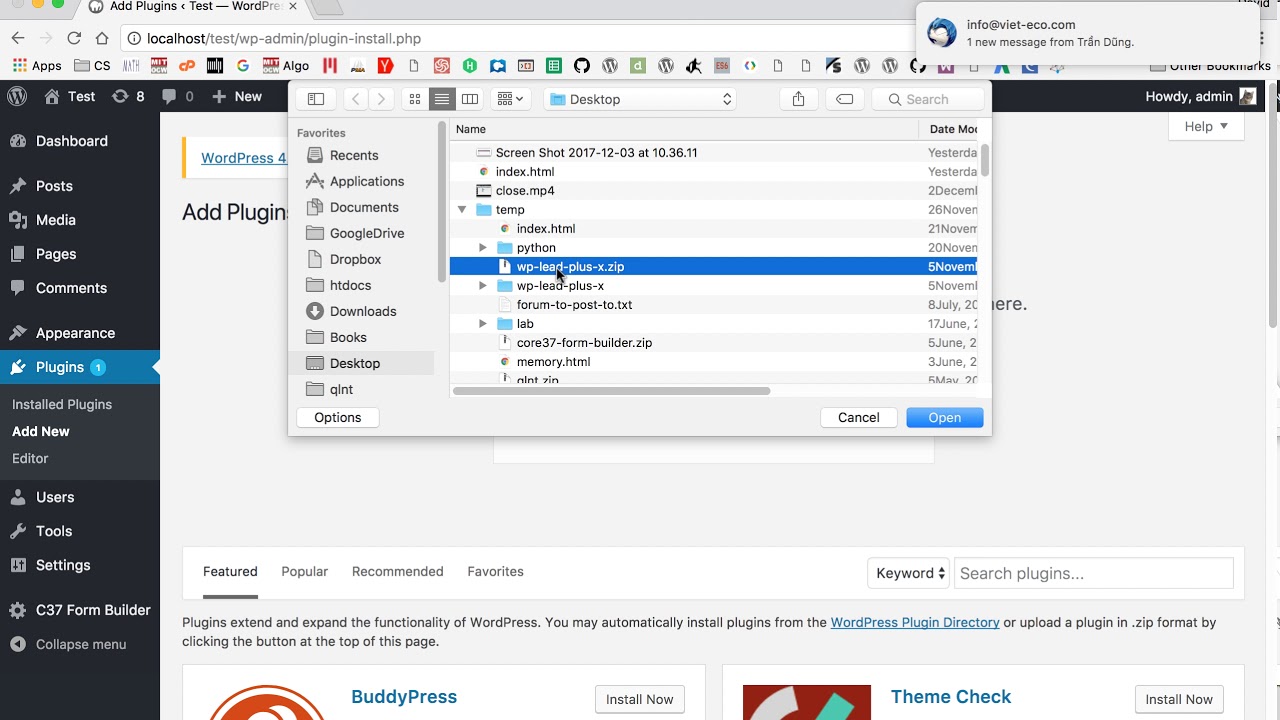Select forum-to-post-to.txt file
This screenshot has height=720, width=1280.
coord(574,305)
